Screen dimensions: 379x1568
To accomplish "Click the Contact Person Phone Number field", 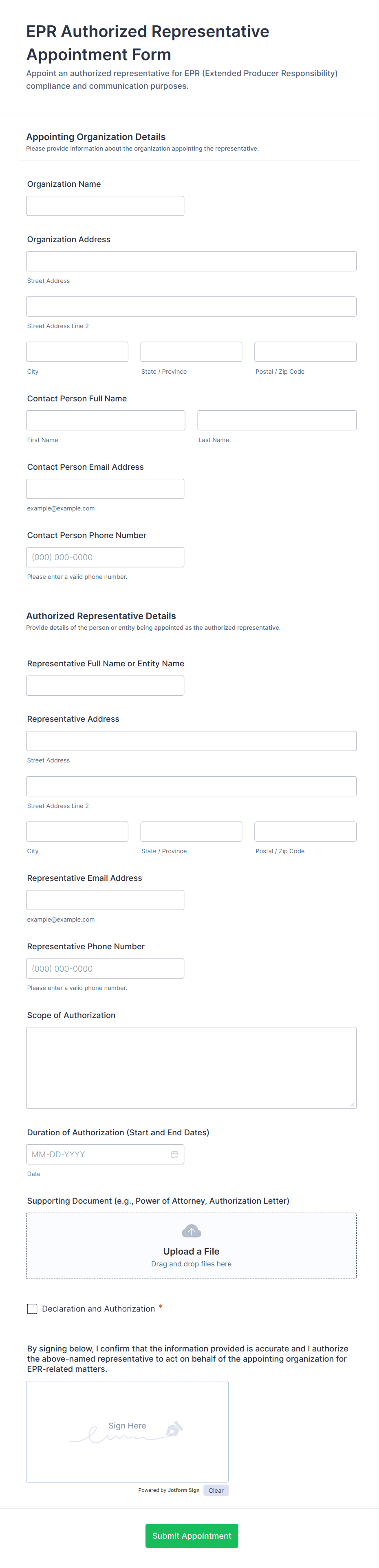I will [105, 557].
